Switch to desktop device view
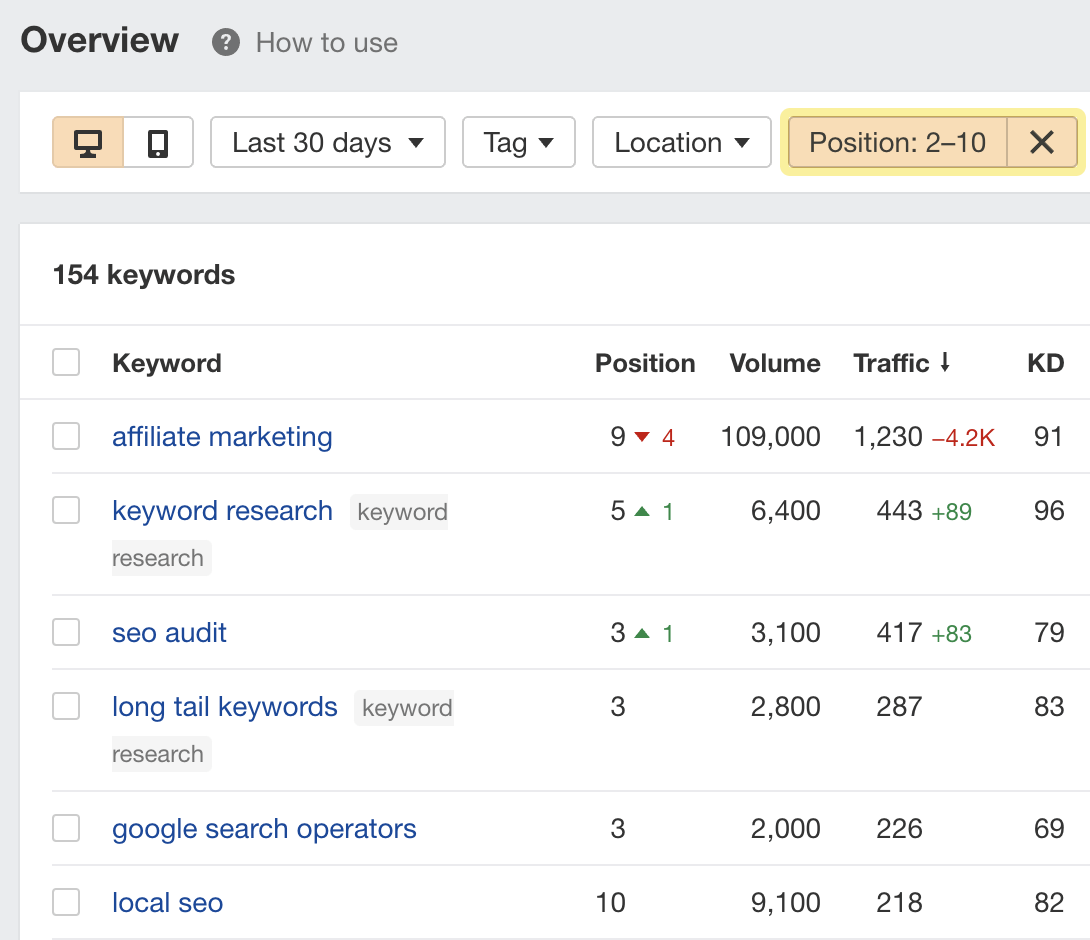The height and width of the screenshot is (940, 1090). [88, 143]
